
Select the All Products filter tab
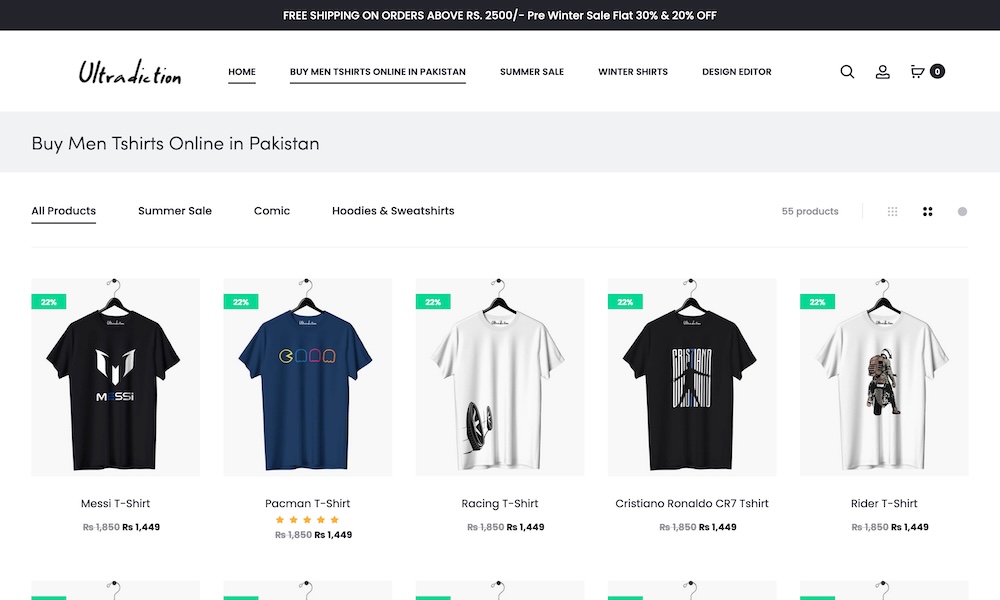click(64, 211)
